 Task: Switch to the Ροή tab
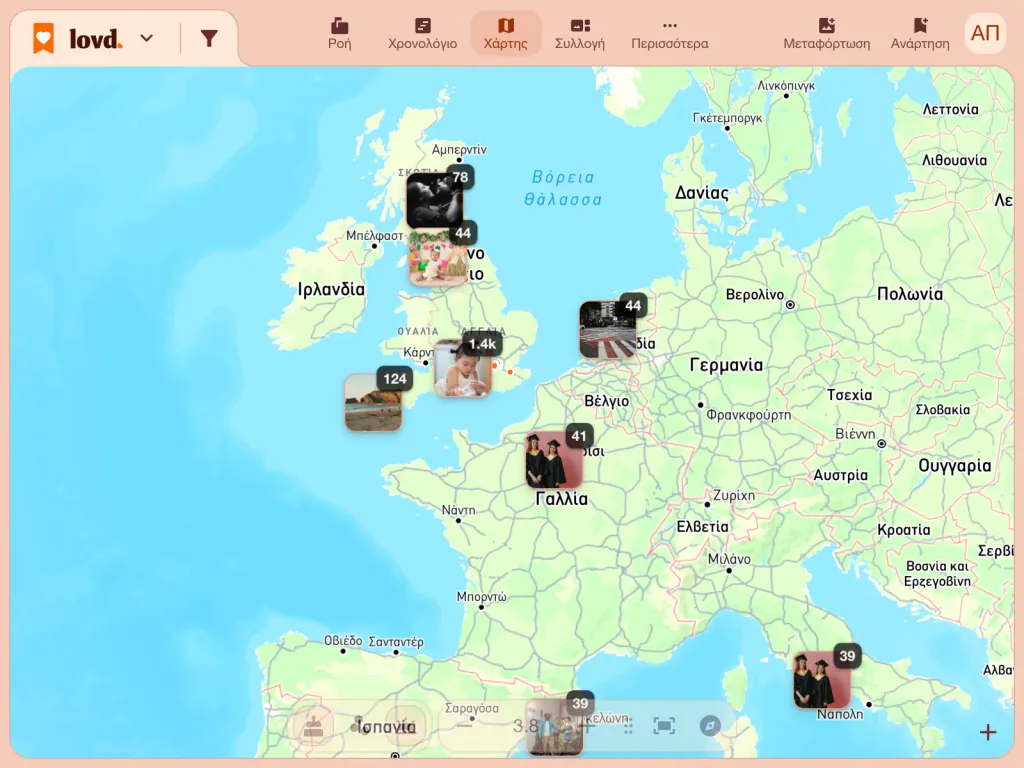340,33
